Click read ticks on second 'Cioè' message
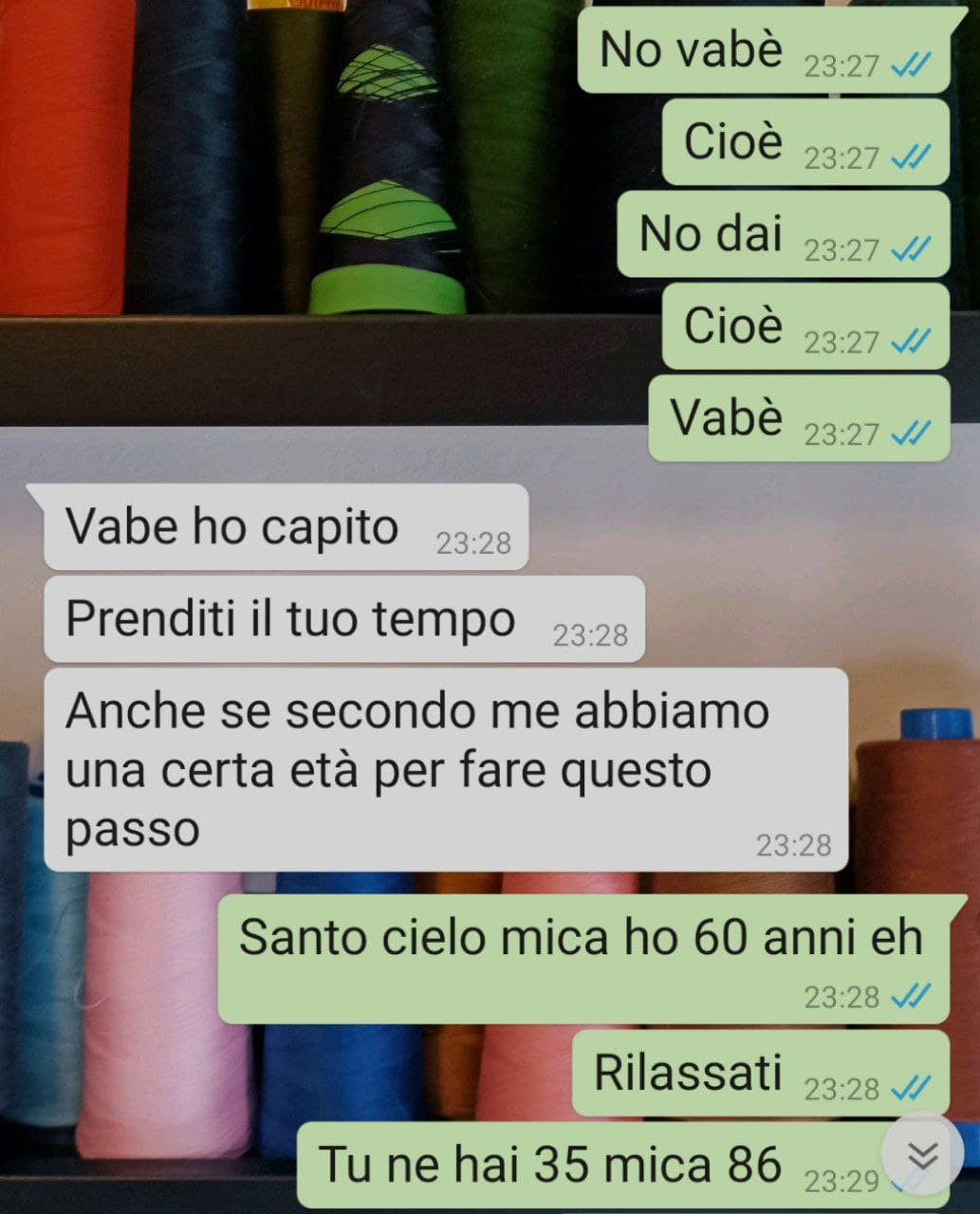The width and height of the screenshot is (980, 1214). click(912, 340)
